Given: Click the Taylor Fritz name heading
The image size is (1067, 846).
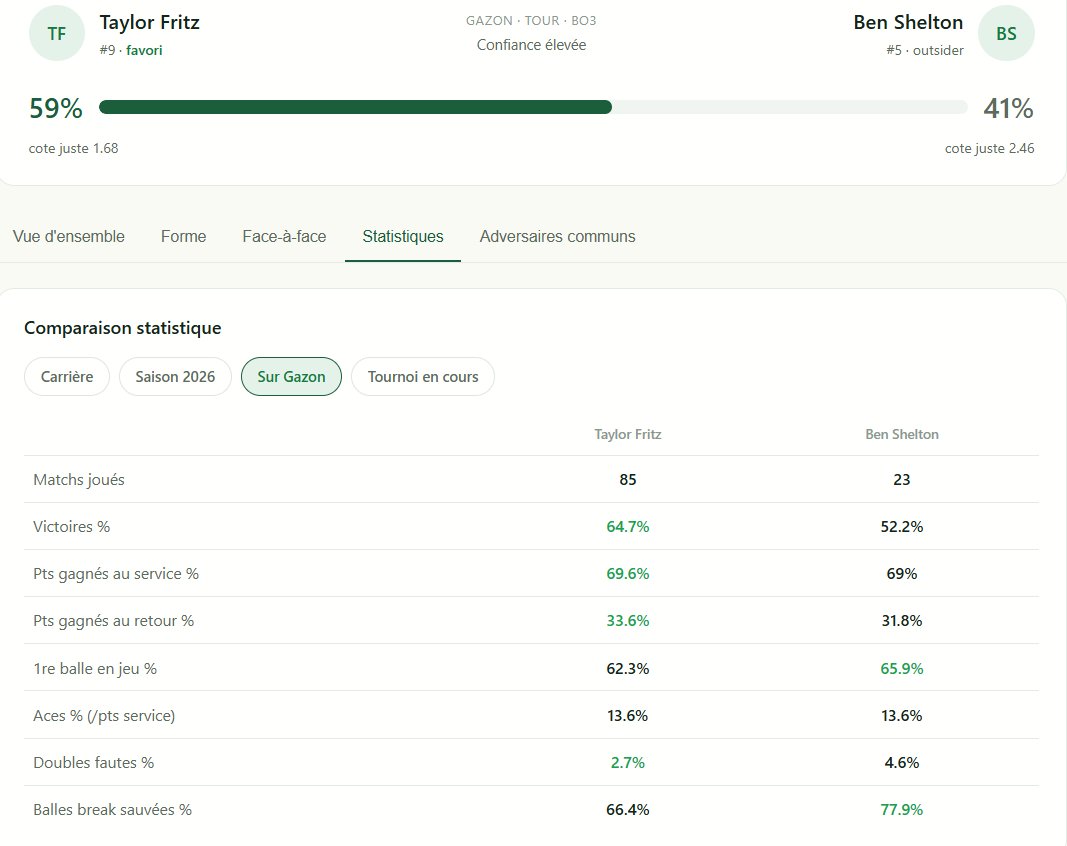Looking at the screenshot, I should click(150, 22).
